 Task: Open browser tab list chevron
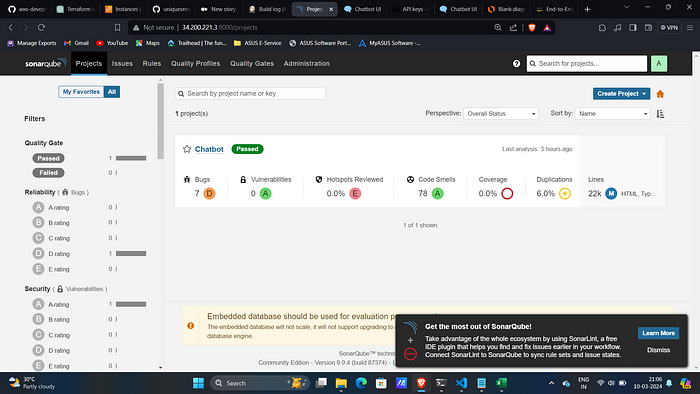coord(627,8)
